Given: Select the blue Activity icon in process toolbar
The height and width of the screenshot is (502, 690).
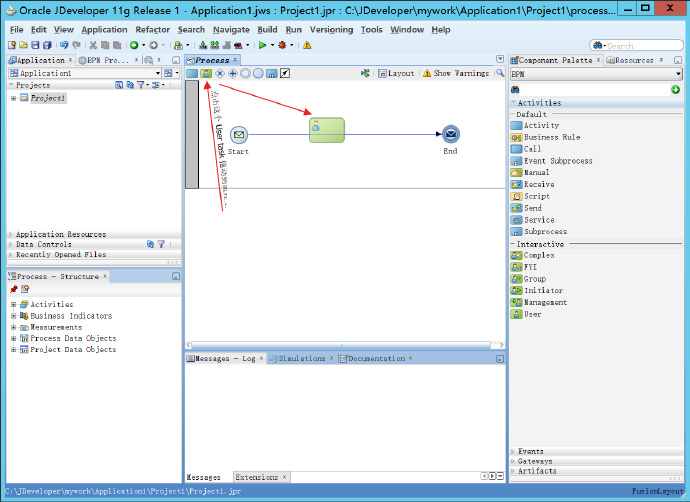Looking at the screenshot, I should tap(192, 73).
